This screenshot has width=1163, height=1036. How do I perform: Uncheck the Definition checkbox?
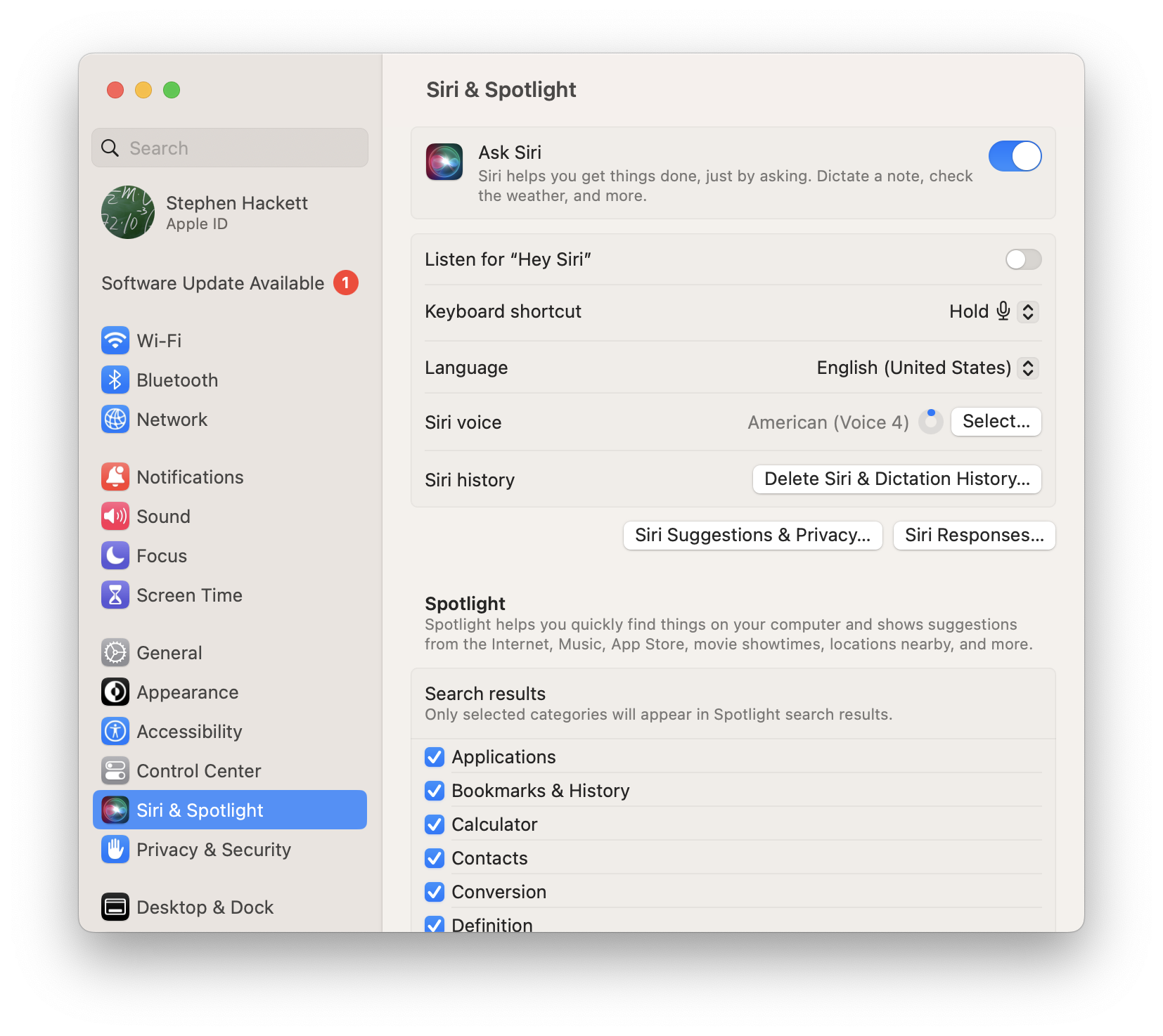pos(435,925)
